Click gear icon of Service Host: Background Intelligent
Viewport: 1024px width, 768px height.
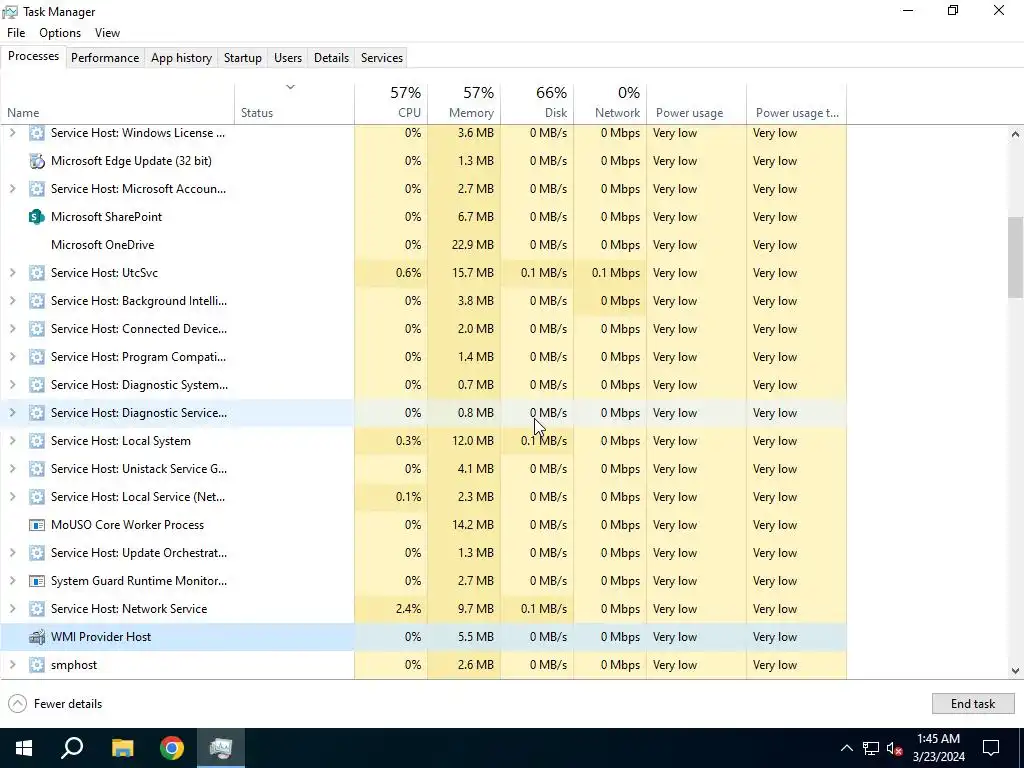pyautogui.click(x=37, y=301)
